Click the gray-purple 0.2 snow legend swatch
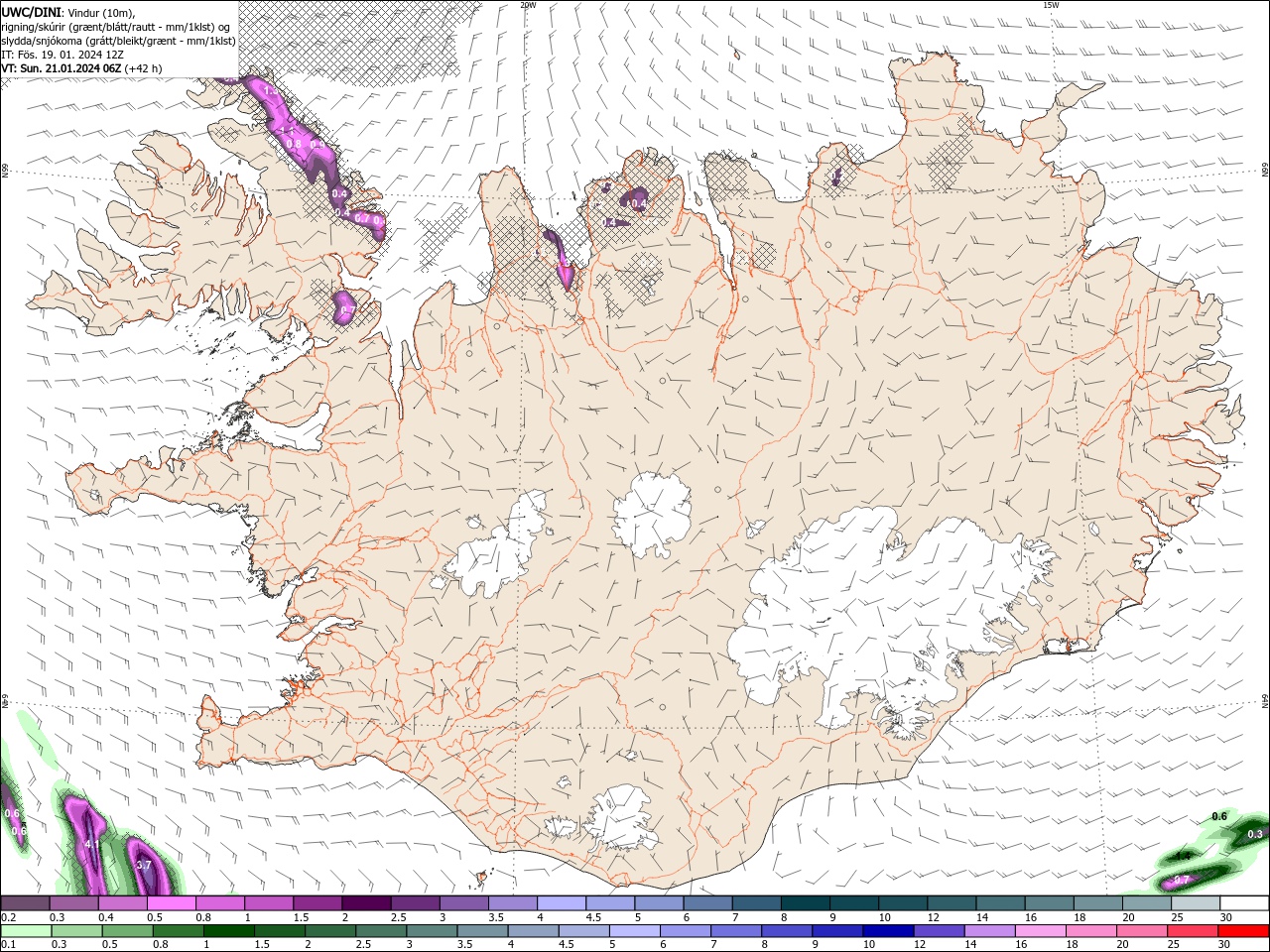Screen dimensions: 1270x952 tap(25, 903)
